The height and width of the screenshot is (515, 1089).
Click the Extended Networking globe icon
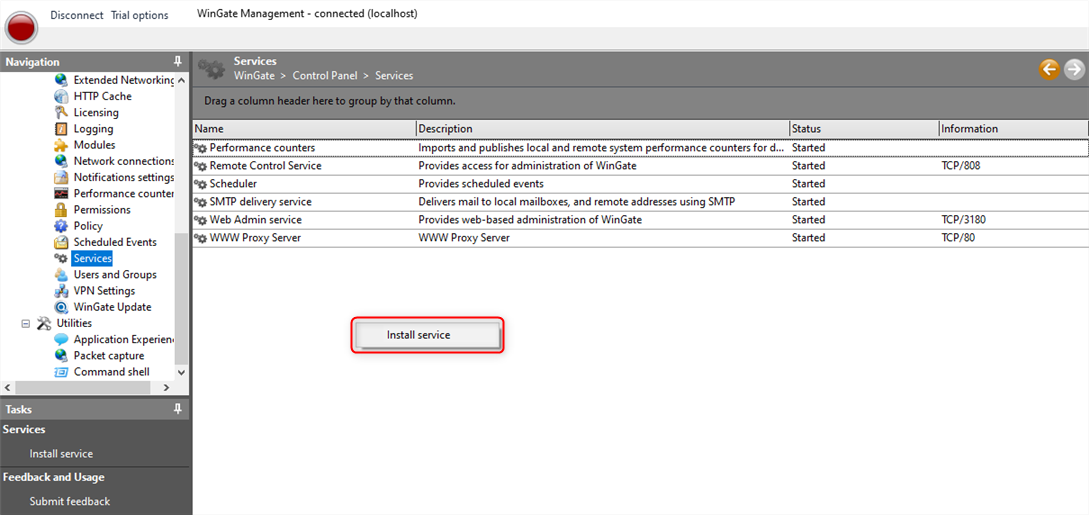[x=61, y=80]
